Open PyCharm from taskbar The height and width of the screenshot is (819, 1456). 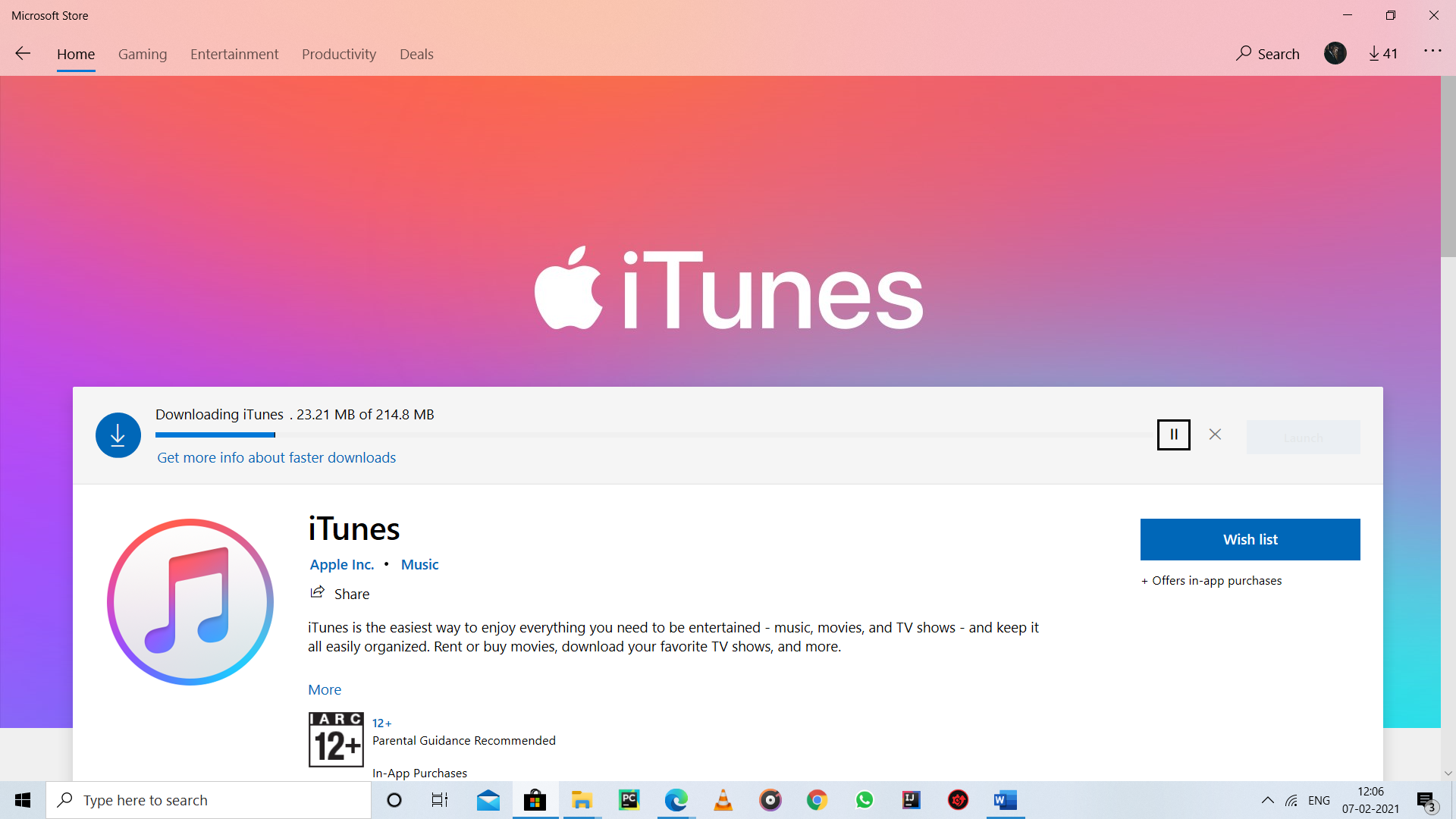629,800
